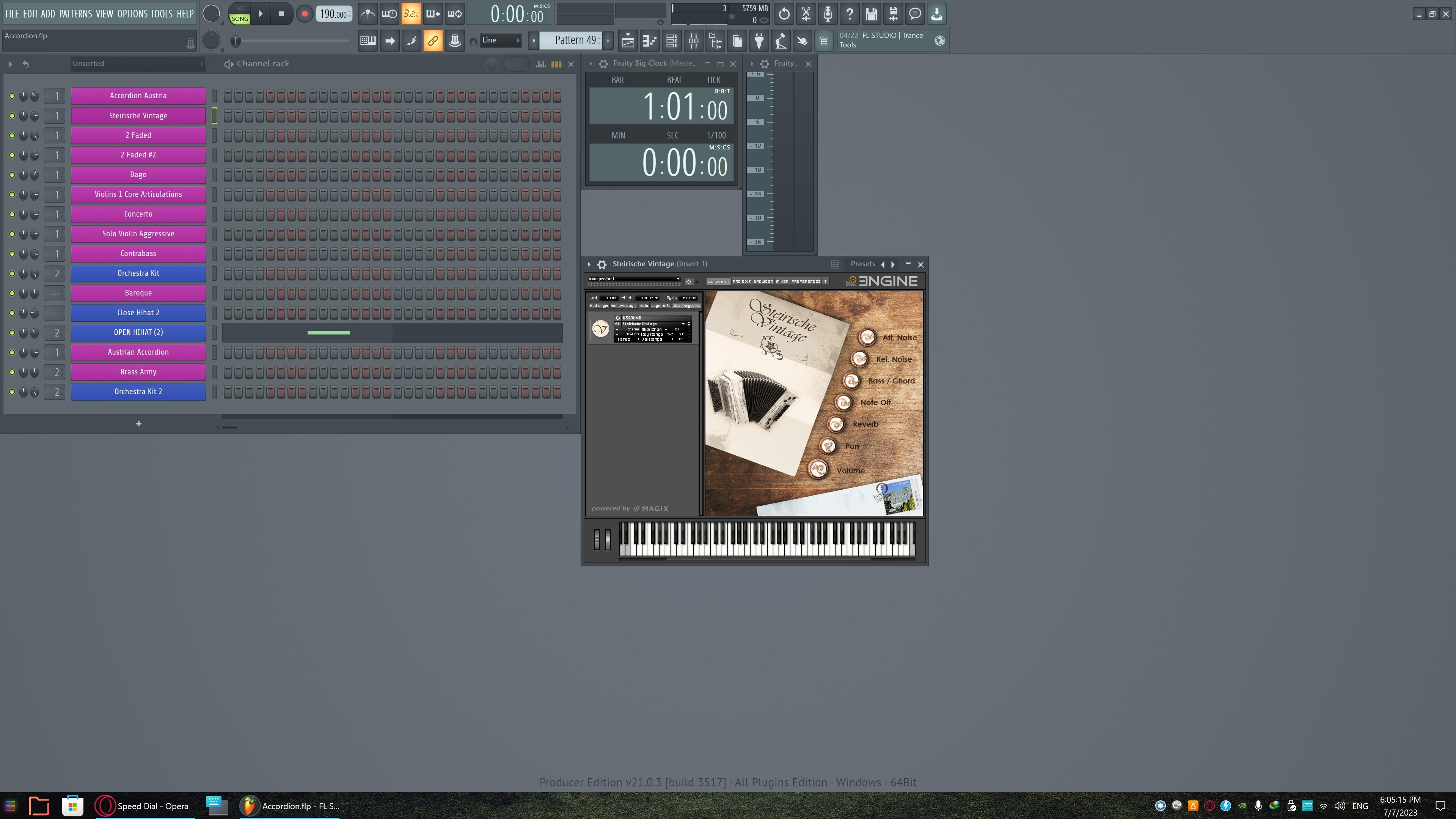Toggle Channel rack graph editor icon
Image resolution: width=1456 pixels, height=819 pixels.
click(x=541, y=64)
